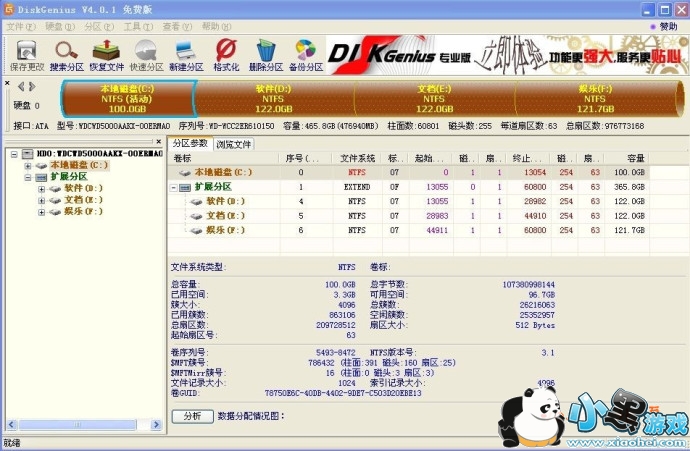This screenshot has width=690, height=451.
Task: Open the 硬盘(D) menu
Action: click(60, 27)
